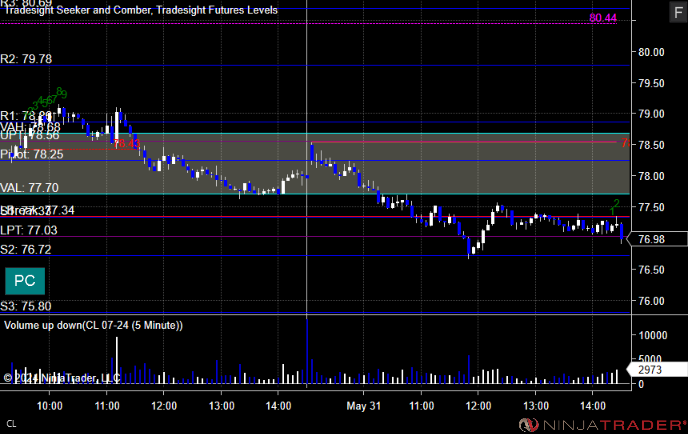Click the S2: 76.72 level label
The image size is (688, 434).
coord(26,250)
